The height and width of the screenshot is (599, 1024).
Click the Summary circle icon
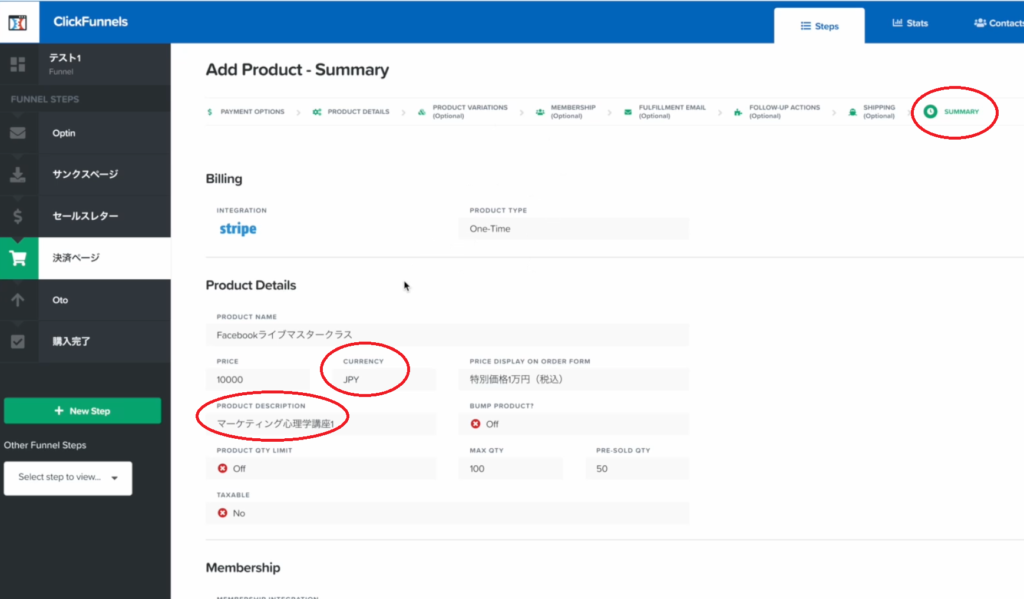pos(931,112)
